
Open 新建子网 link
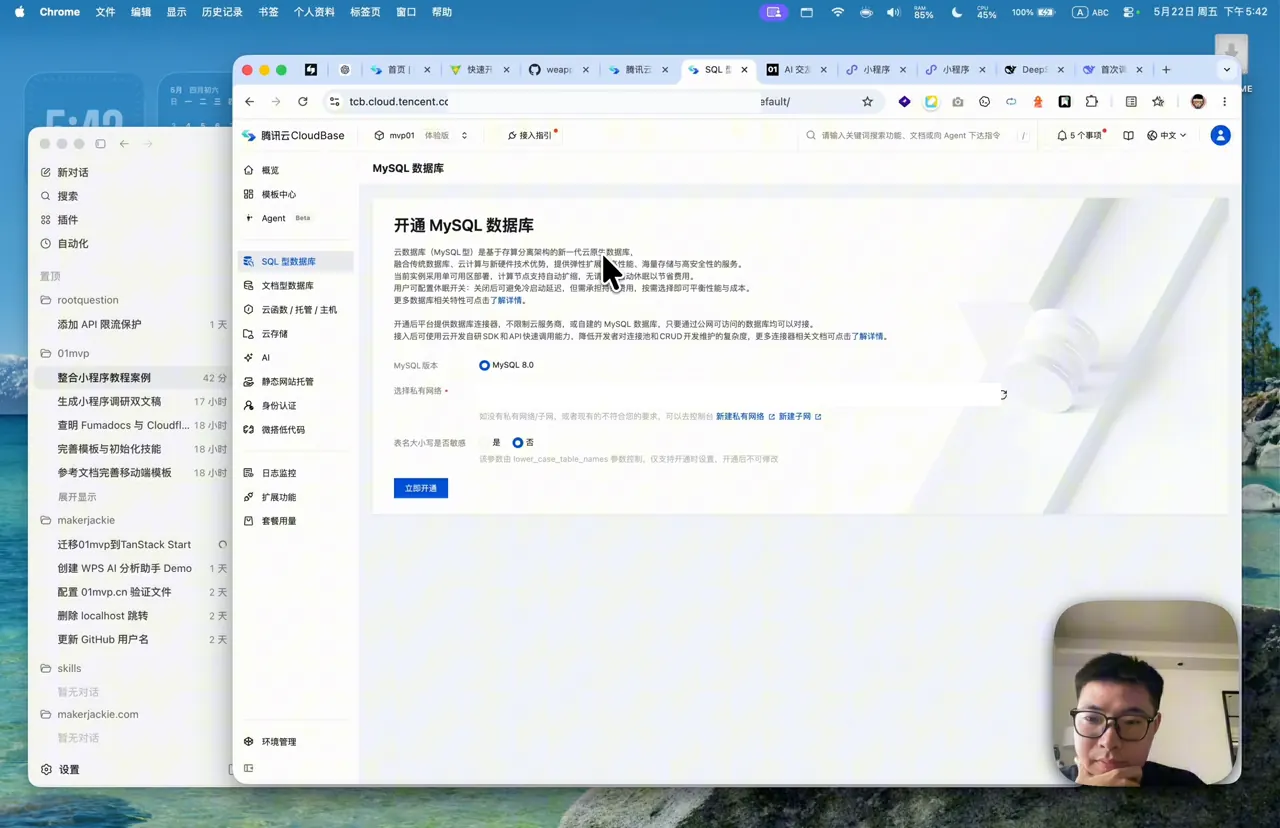(x=794, y=416)
